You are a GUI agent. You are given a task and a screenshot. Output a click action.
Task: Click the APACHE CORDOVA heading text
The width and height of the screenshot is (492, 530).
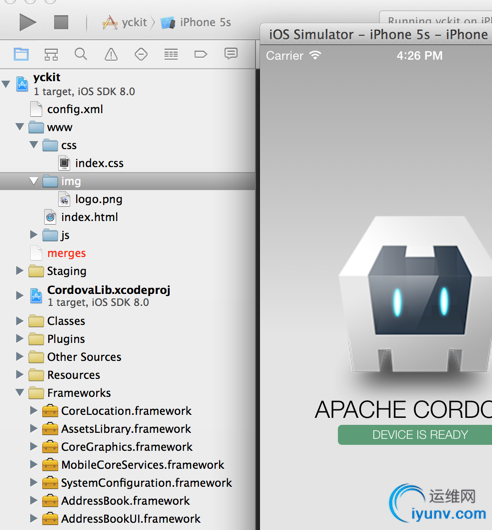[x=403, y=409]
